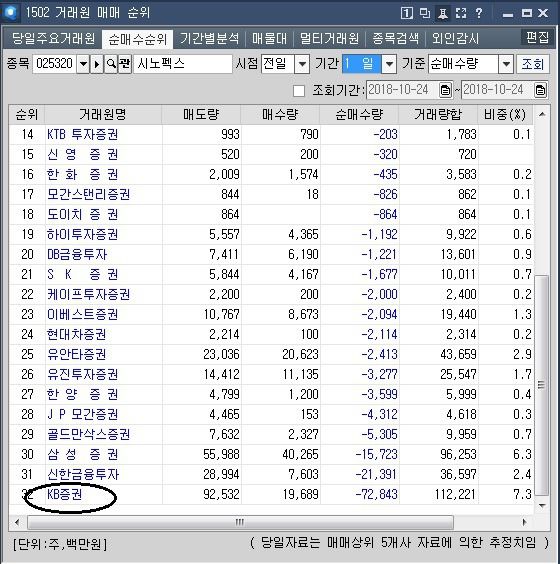Screen dimensions: 560x564
Task: Click the vertical scrollbar up arrow
Action: (x=542, y=114)
